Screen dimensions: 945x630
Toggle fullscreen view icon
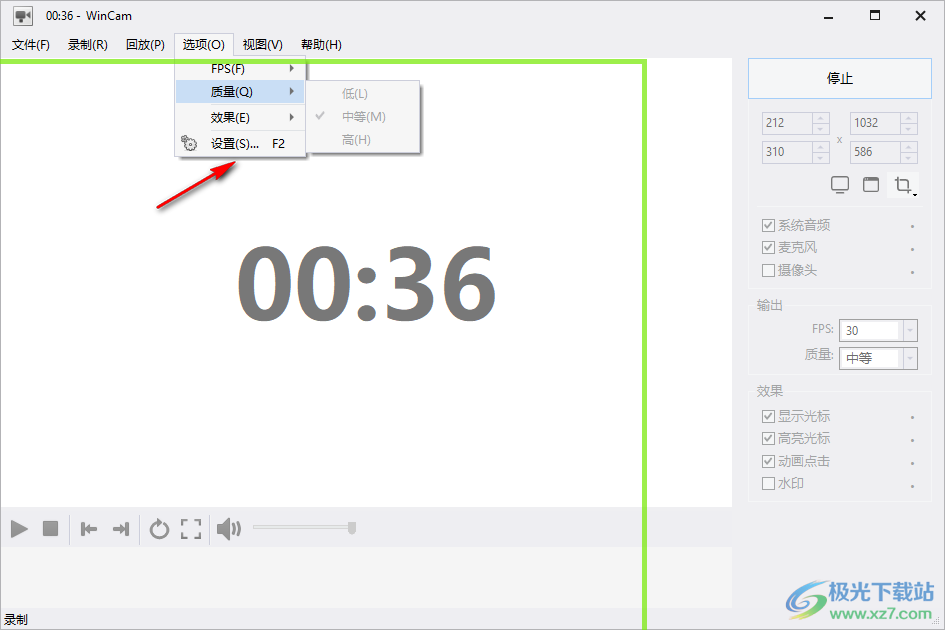(x=191, y=529)
